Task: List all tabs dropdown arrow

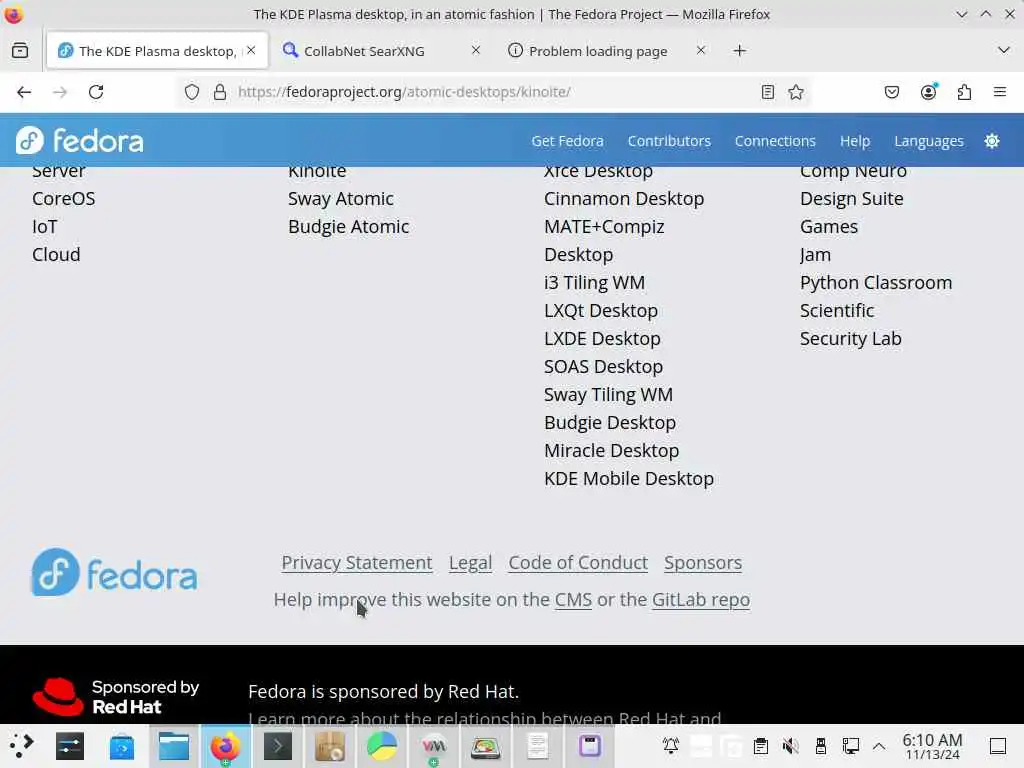Action: click(1004, 50)
